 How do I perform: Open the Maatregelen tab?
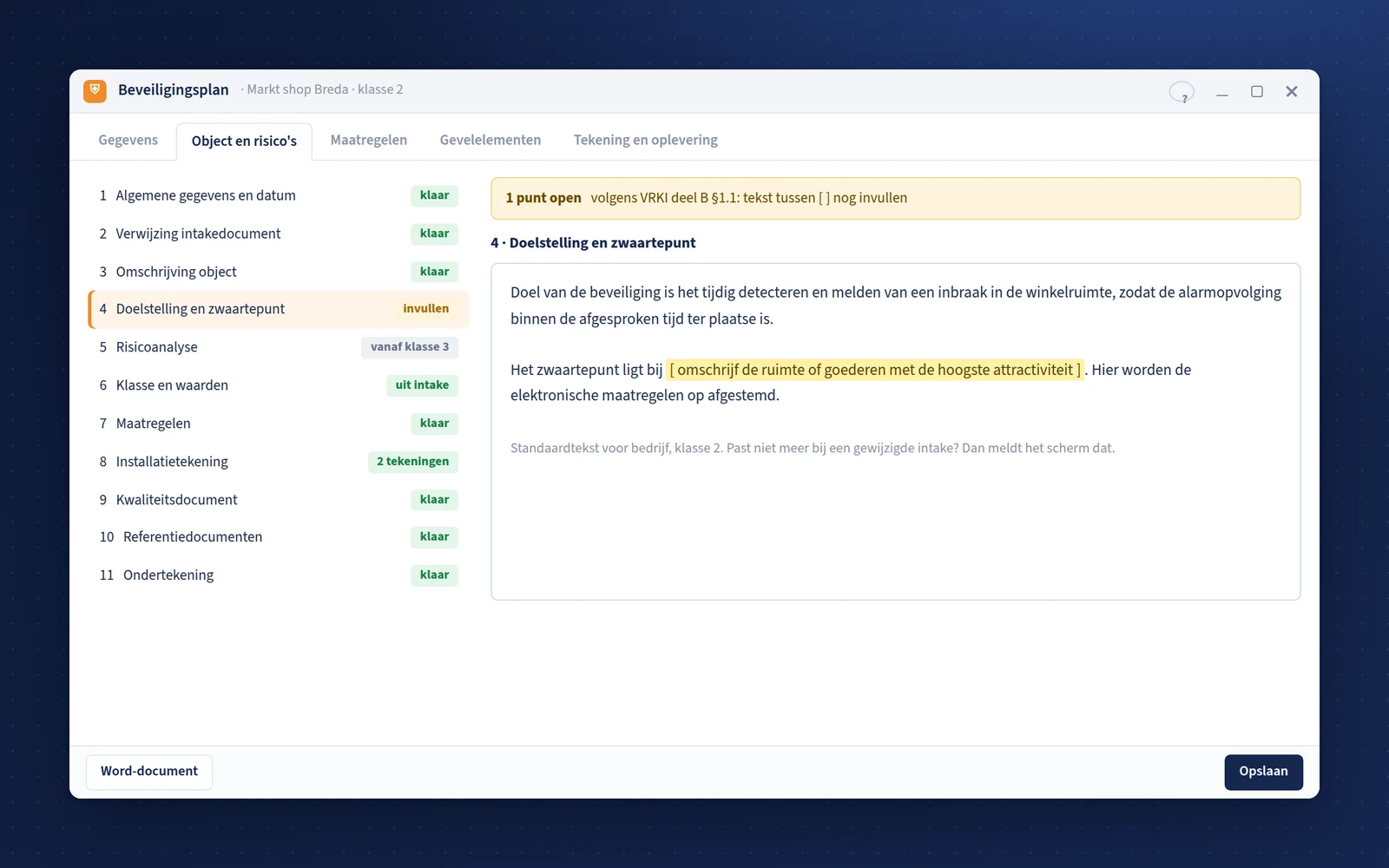click(369, 141)
